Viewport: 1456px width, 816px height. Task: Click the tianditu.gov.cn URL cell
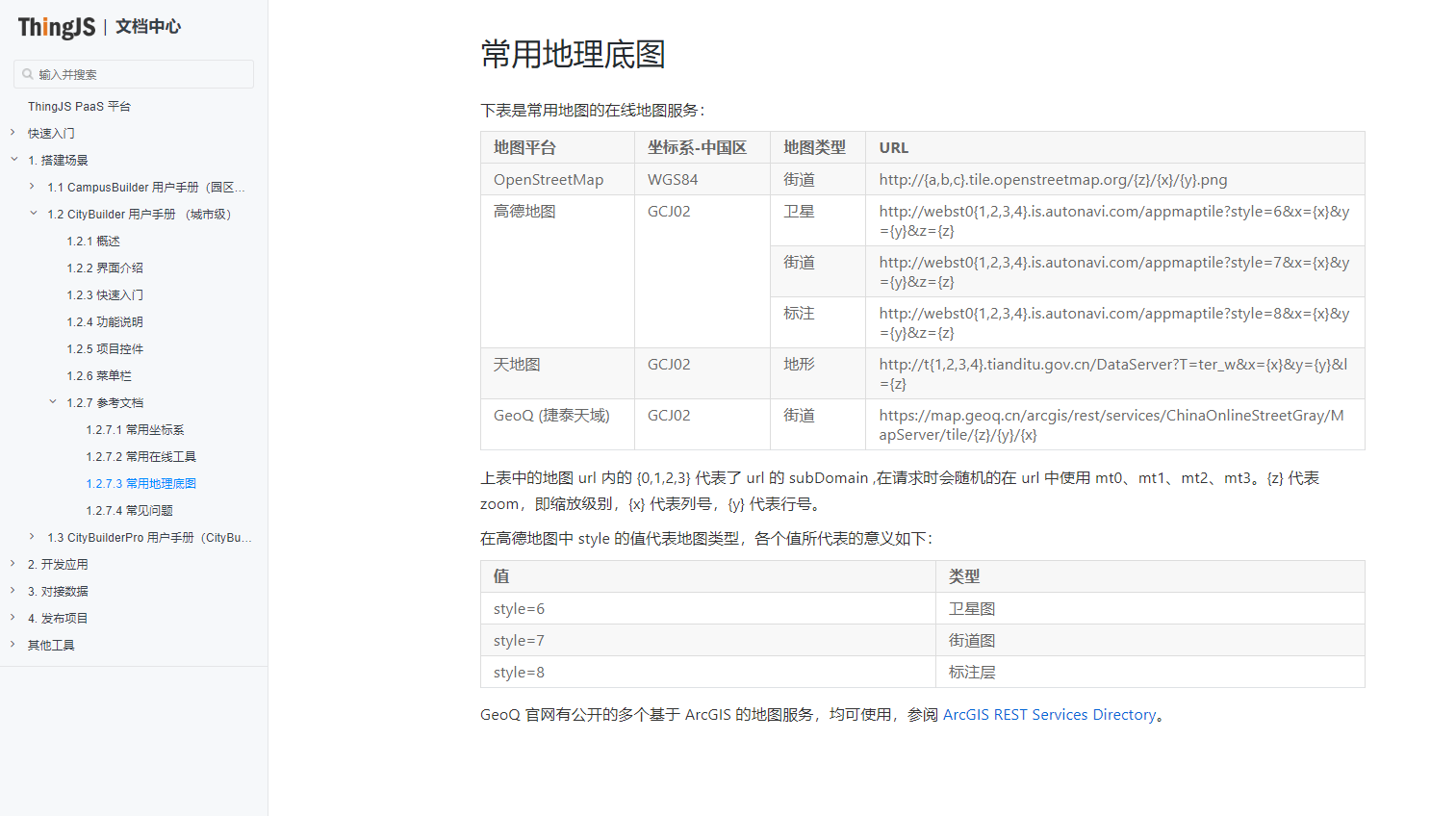point(1114,373)
